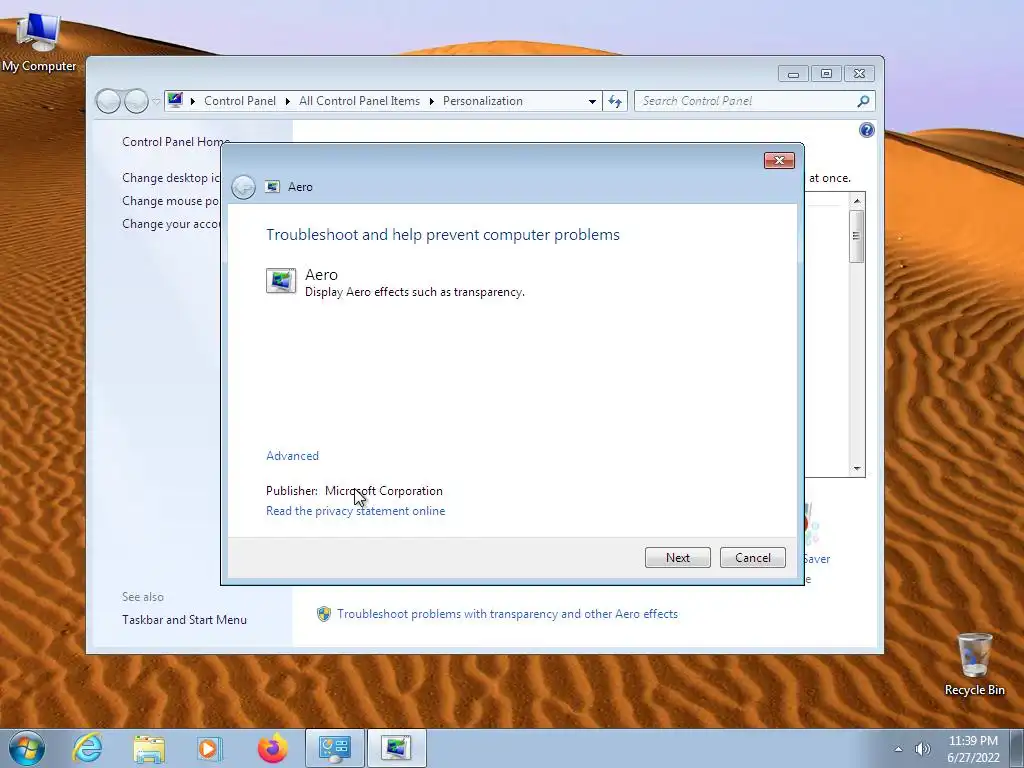Image resolution: width=1024 pixels, height=768 pixels.
Task: Click the small Aero title bar icon
Action: coord(272,187)
